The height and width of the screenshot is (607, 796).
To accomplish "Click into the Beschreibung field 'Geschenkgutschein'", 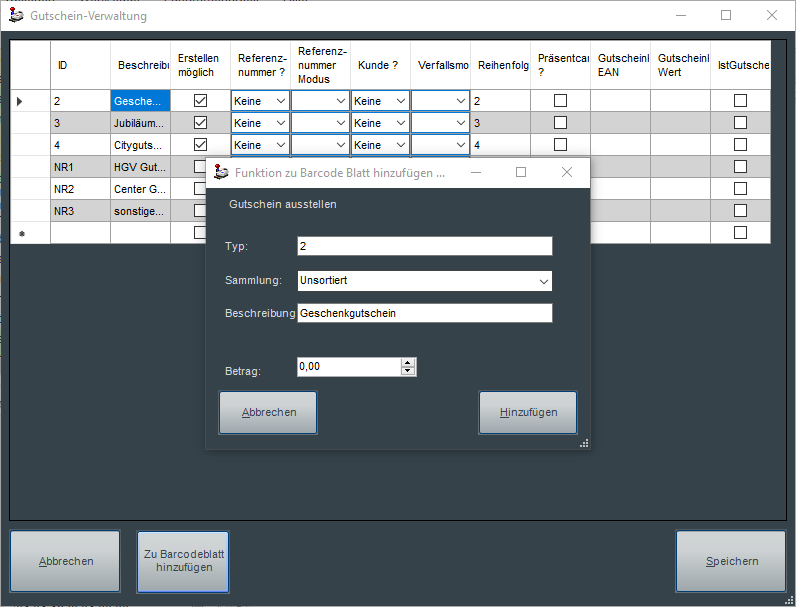I will [x=424, y=313].
